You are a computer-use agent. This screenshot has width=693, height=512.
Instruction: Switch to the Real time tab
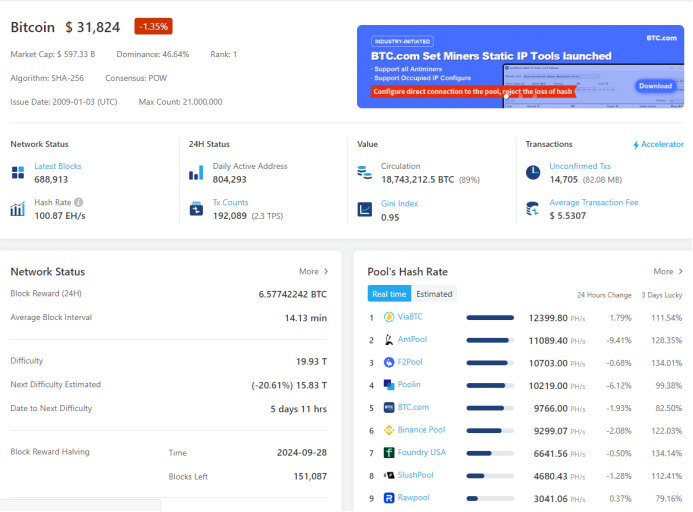click(x=389, y=294)
